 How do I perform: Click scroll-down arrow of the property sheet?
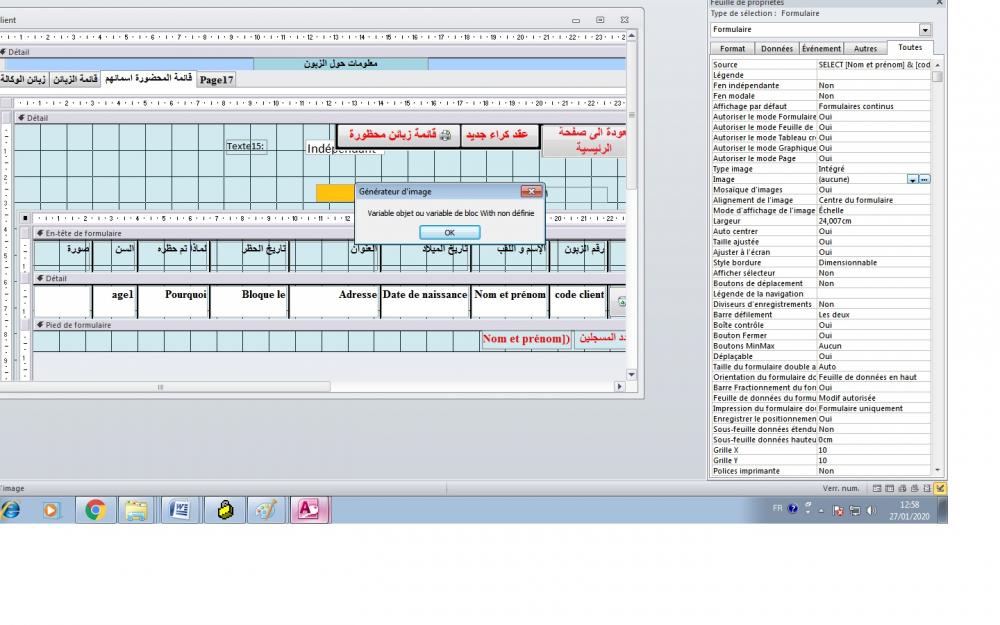pos(937,471)
